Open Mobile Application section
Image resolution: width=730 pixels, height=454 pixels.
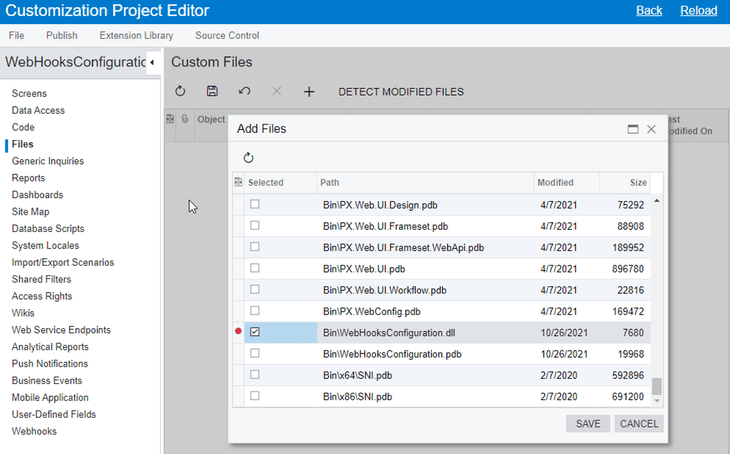[x=50, y=398]
